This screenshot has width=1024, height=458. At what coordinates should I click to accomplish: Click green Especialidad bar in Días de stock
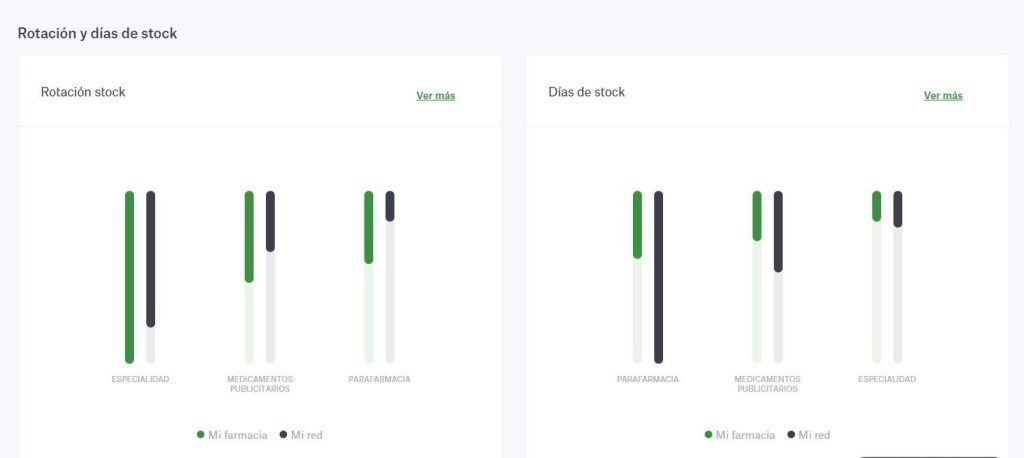coord(876,206)
